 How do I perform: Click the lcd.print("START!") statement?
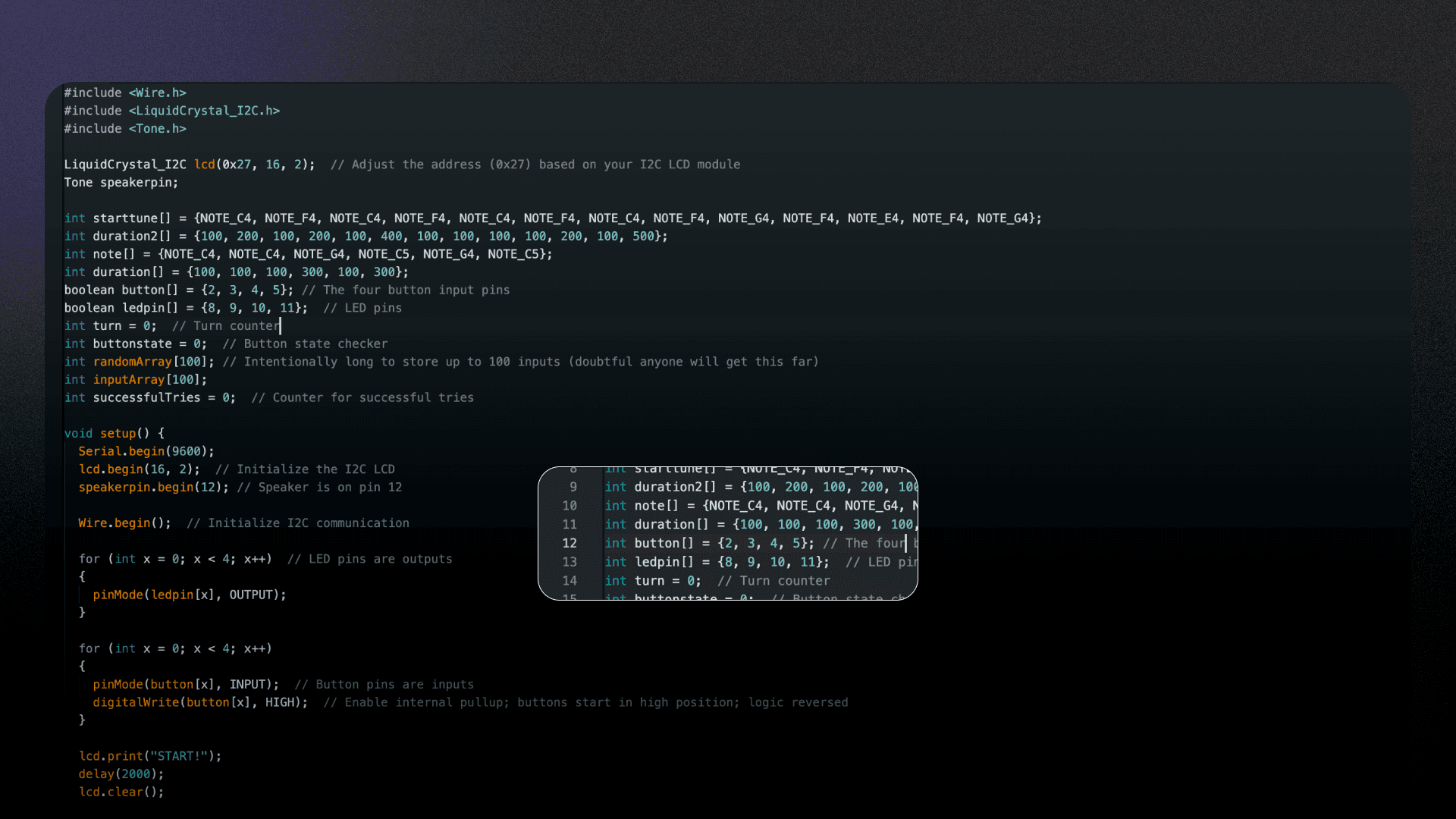tap(150, 757)
